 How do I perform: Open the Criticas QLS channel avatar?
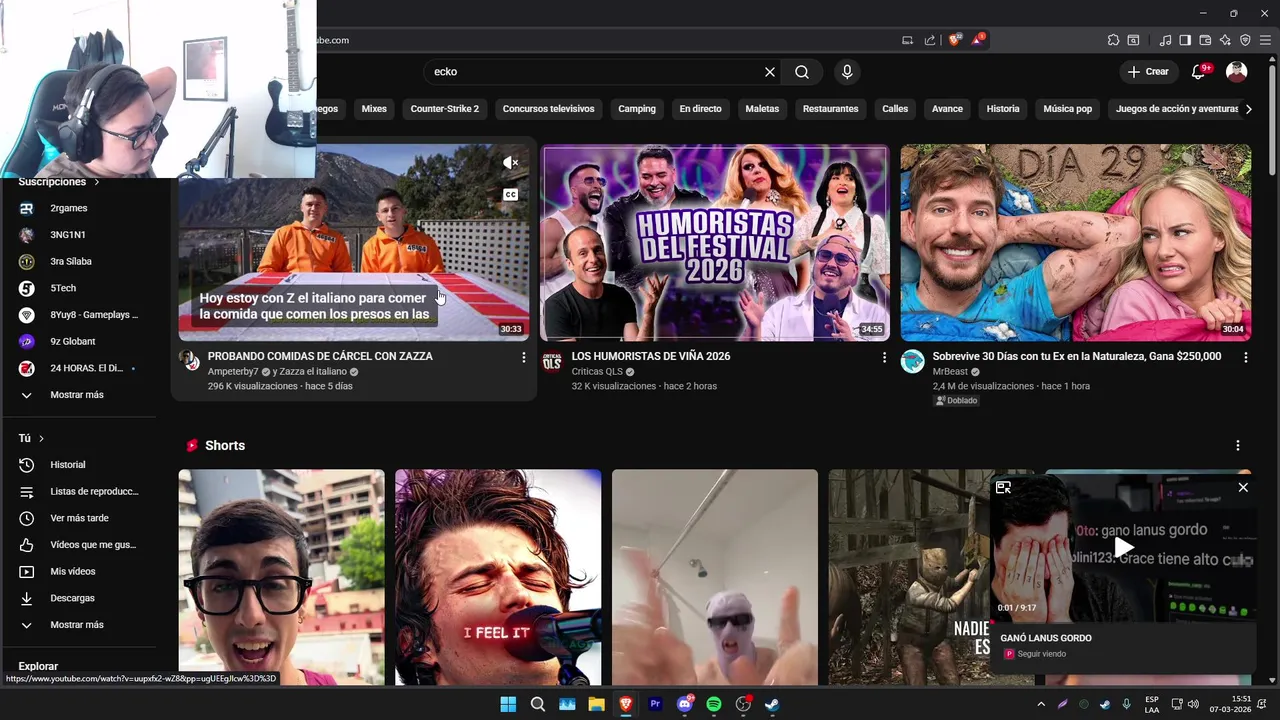click(552, 362)
